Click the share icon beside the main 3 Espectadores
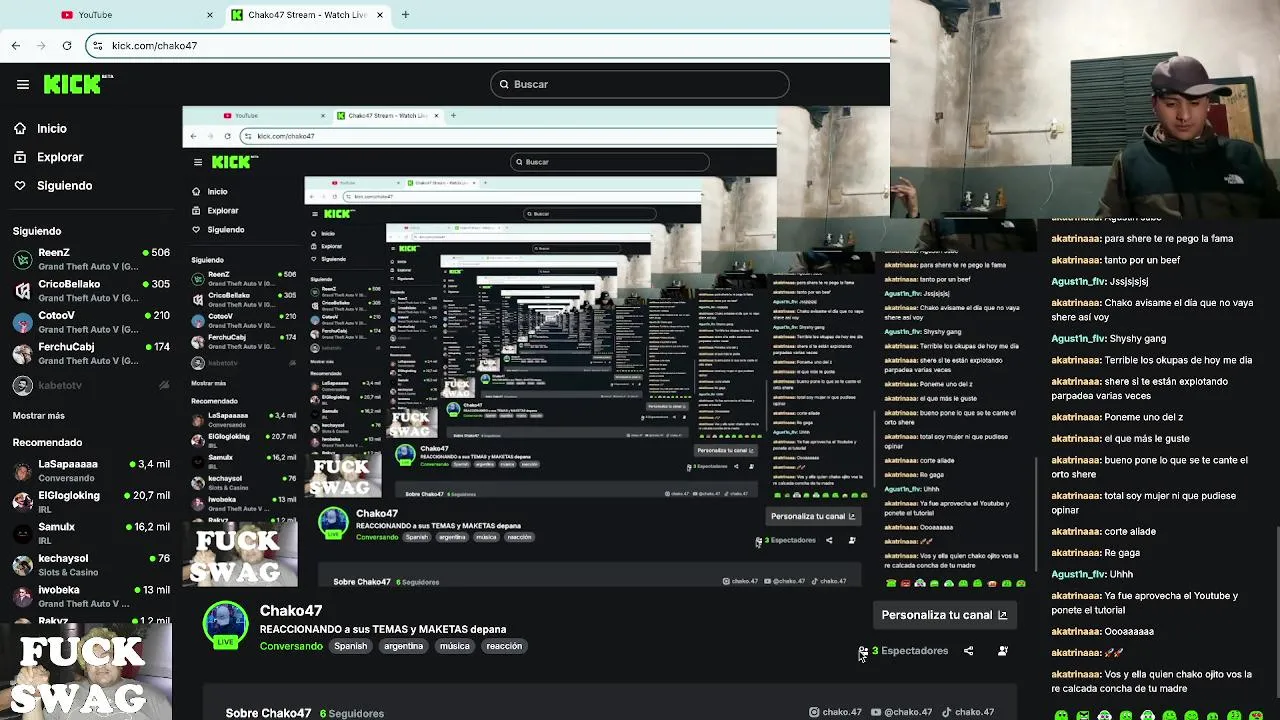This screenshot has height=720, width=1280. [968, 651]
